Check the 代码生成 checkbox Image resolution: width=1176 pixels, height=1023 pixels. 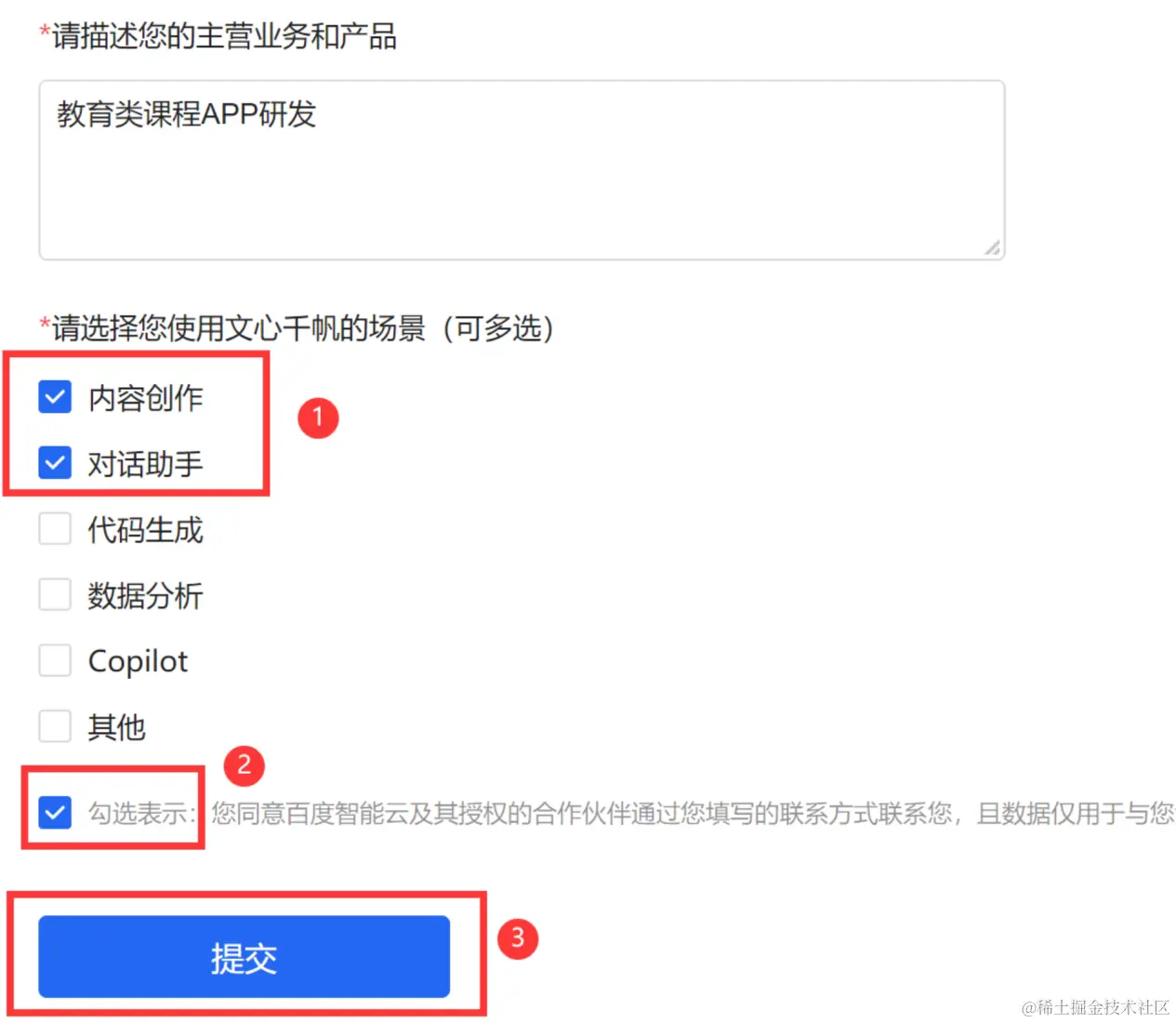point(55,529)
